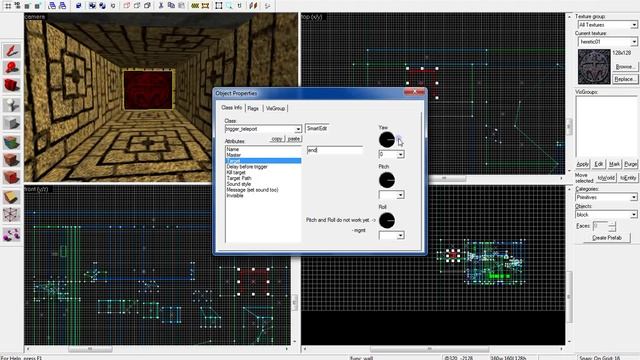This screenshot has height=360, width=640.
Task: Click the Hide Unselected Objects icon
Action: point(137,5)
